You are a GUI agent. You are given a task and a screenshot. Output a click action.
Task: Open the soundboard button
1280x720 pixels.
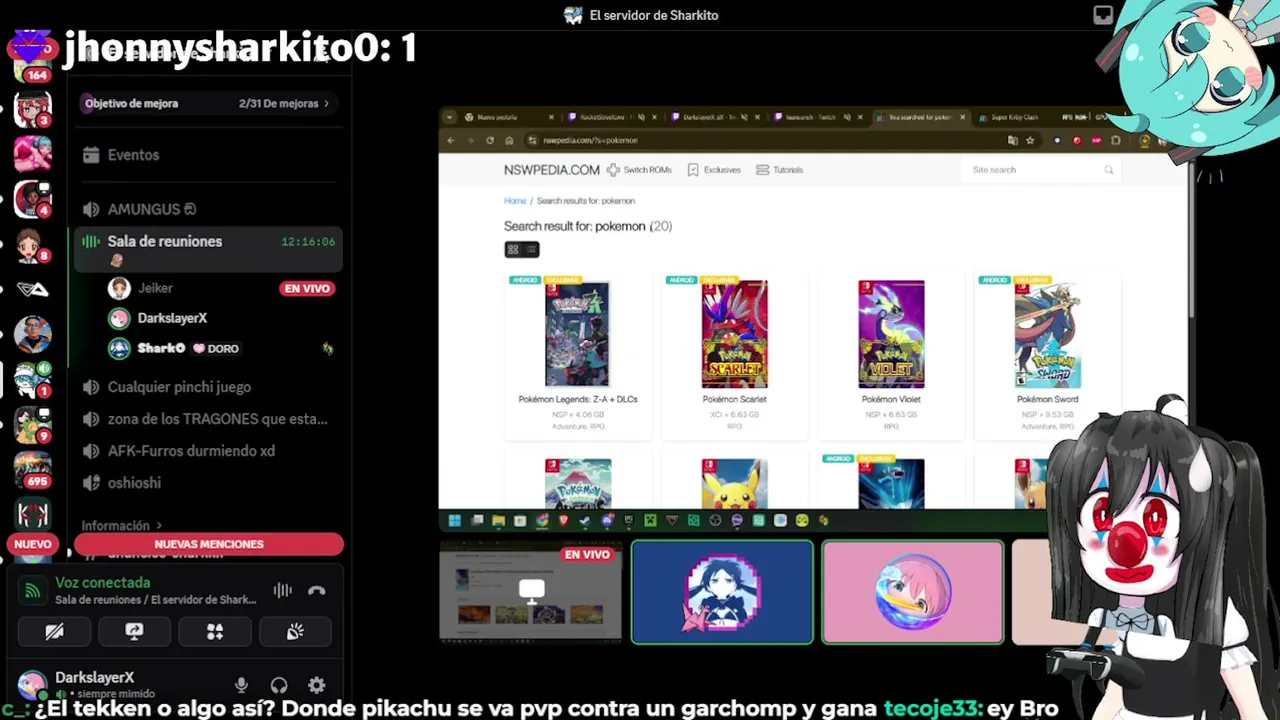(295, 632)
